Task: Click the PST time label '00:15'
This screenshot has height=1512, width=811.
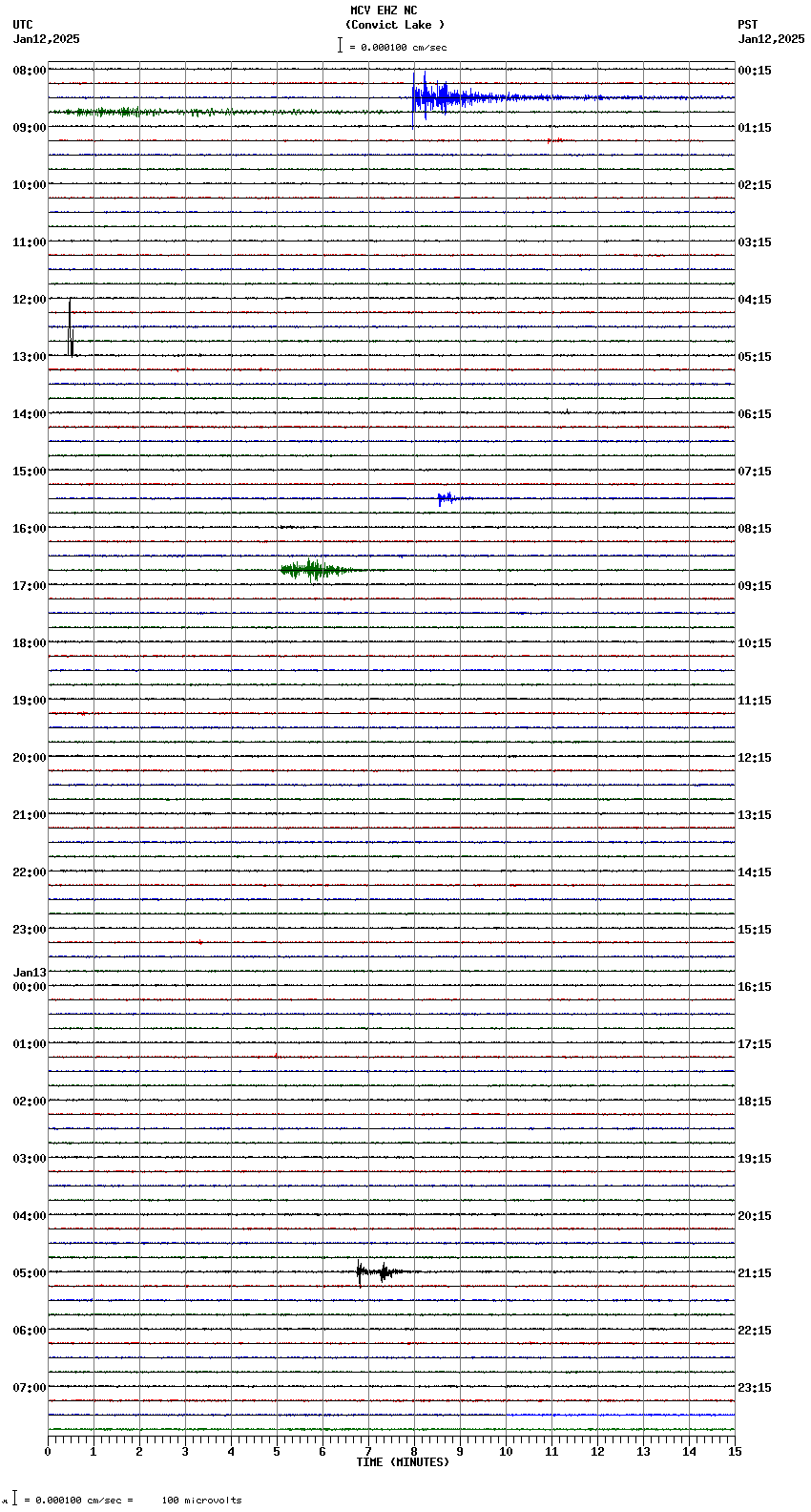Action: pyautogui.click(x=755, y=71)
